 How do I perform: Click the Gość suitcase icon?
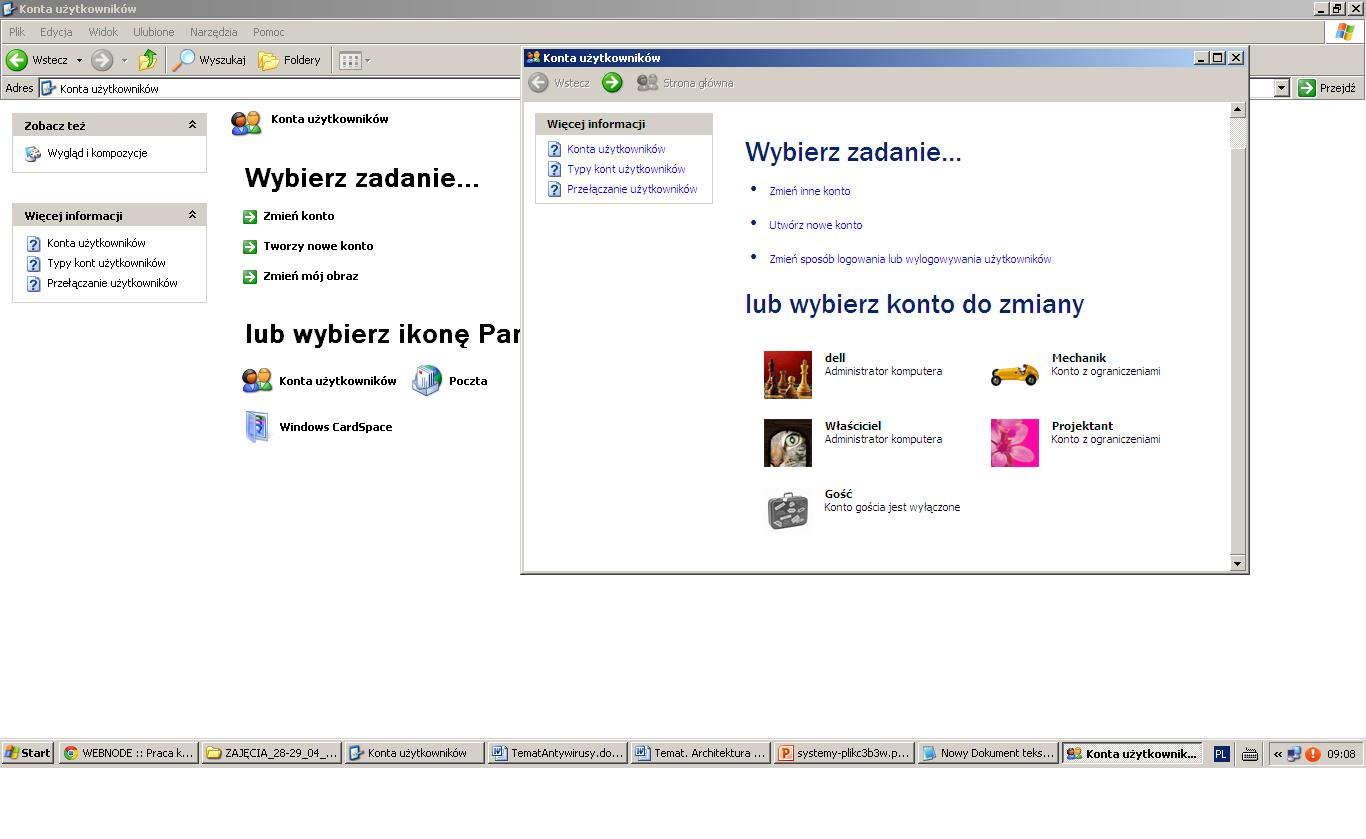tap(787, 510)
